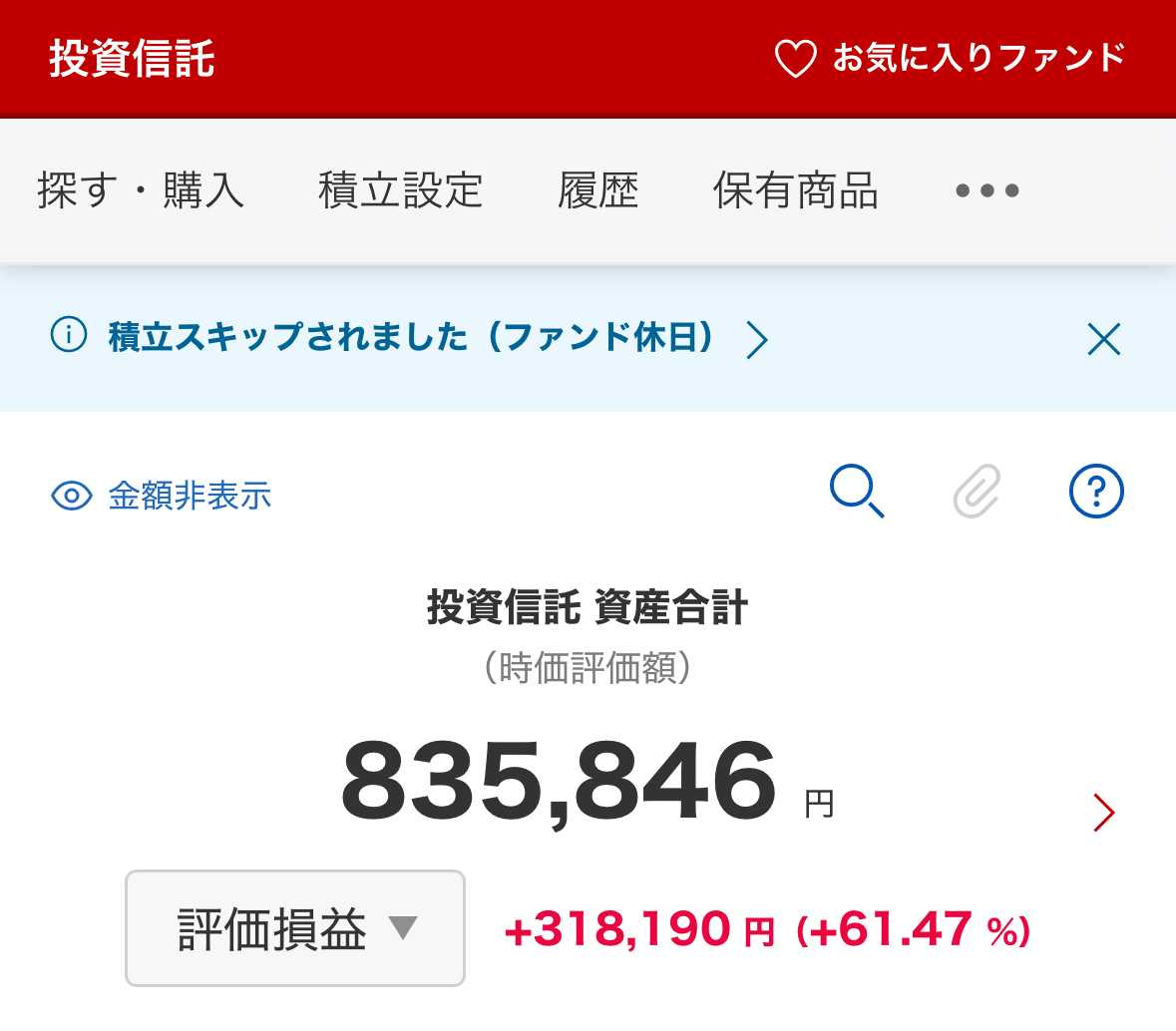This screenshot has height=1031, width=1176.
Task: Switch to 探す・購入 tab
Action: pos(141,190)
